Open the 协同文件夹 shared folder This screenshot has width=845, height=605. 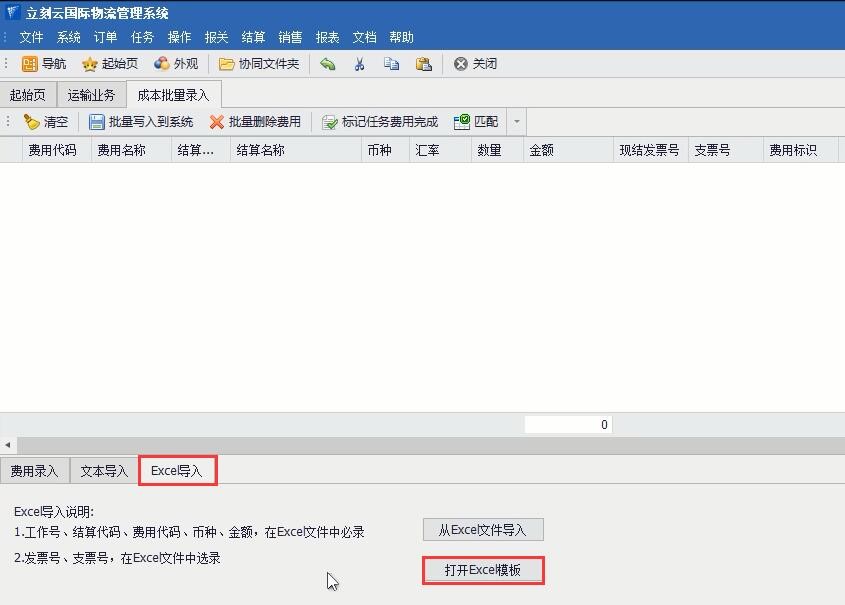pos(258,64)
